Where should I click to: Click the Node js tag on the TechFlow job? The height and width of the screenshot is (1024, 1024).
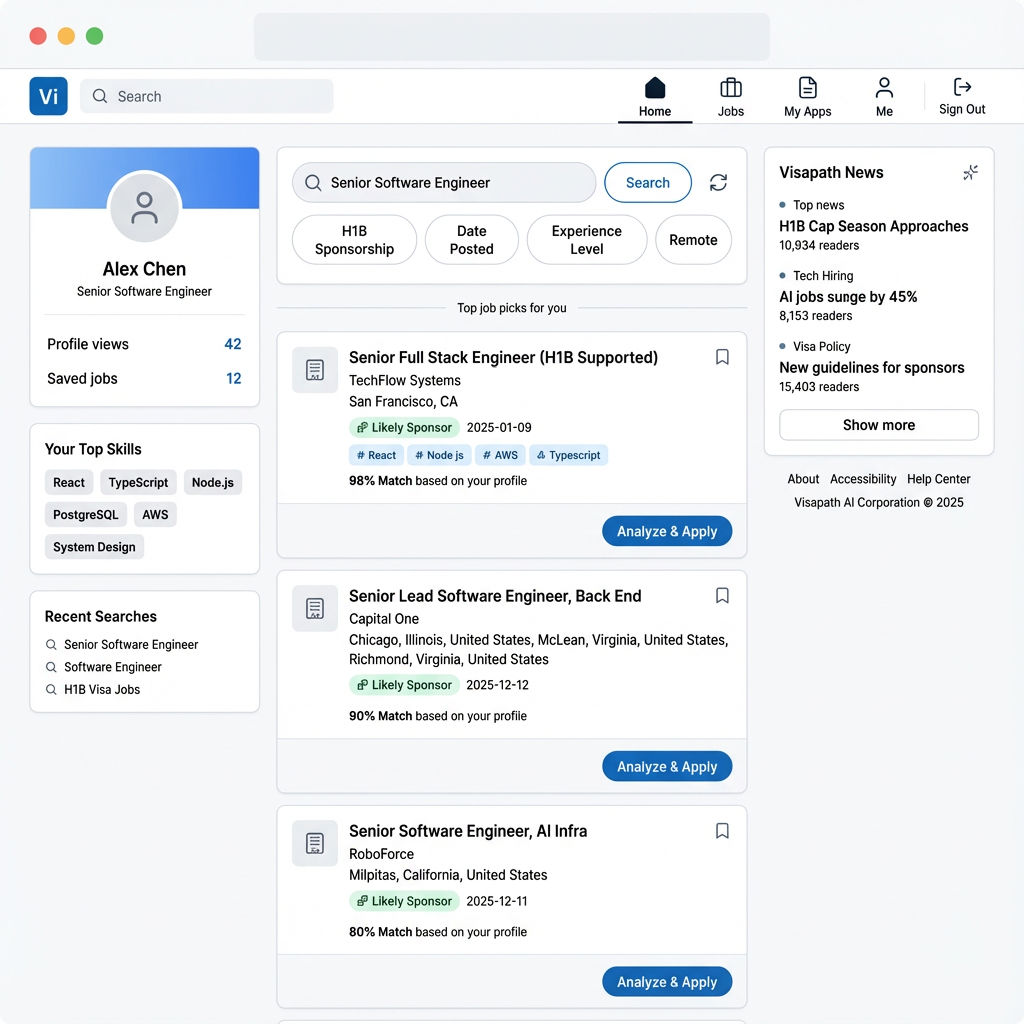[439, 455]
